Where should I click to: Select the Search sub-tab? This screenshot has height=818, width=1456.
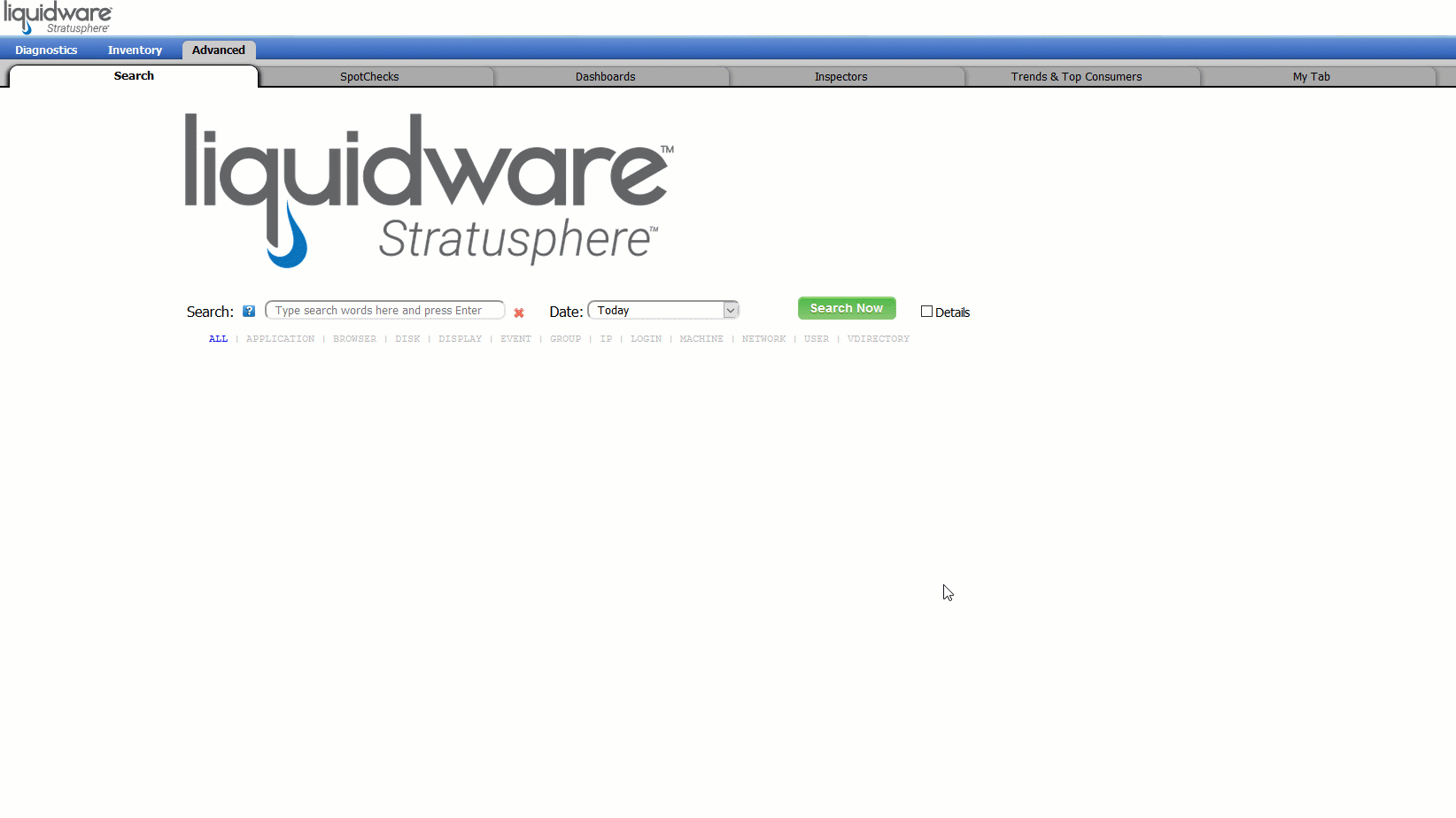click(x=134, y=76)
